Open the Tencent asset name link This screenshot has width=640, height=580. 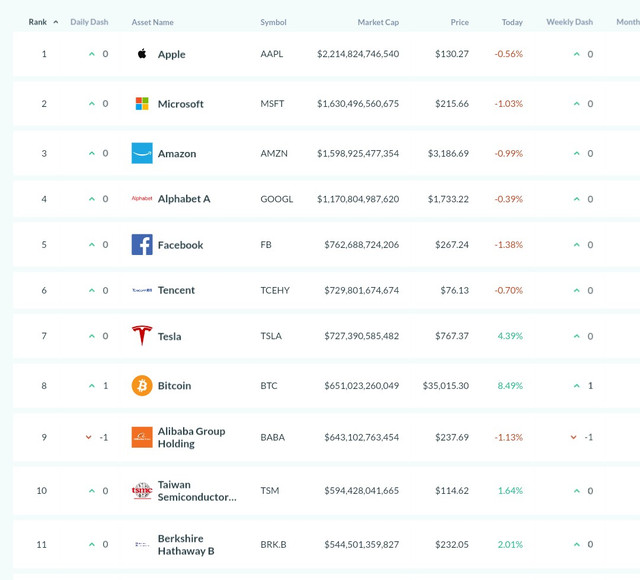click(176, 290)
